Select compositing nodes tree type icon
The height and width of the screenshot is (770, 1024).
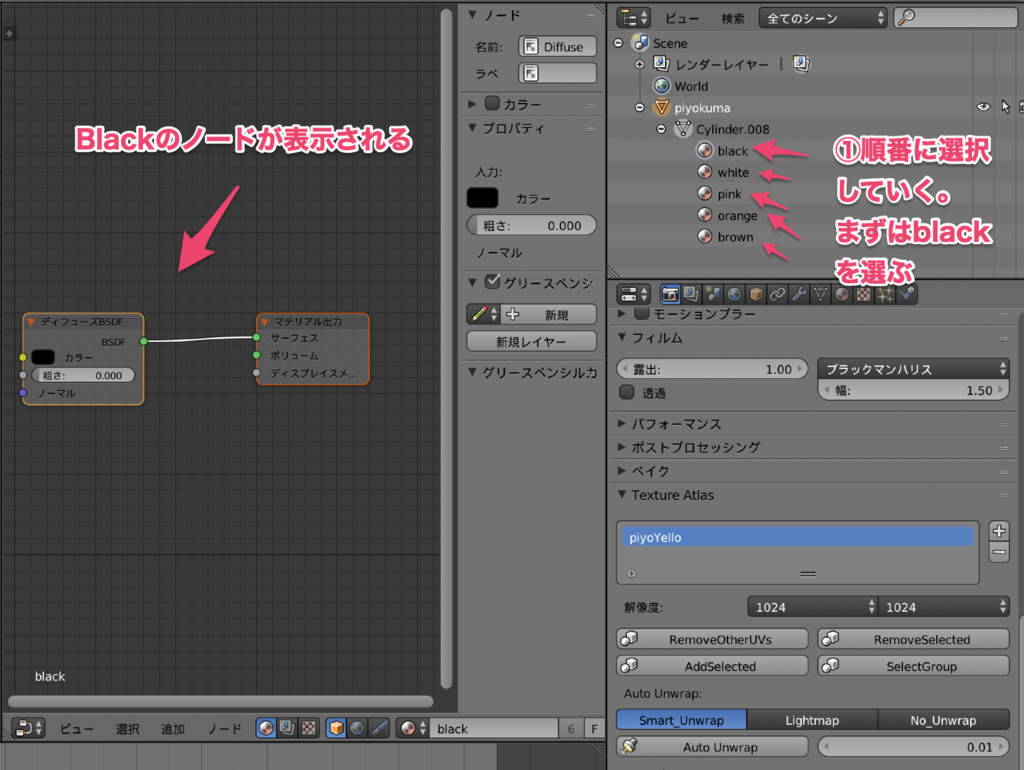(287, 728)
